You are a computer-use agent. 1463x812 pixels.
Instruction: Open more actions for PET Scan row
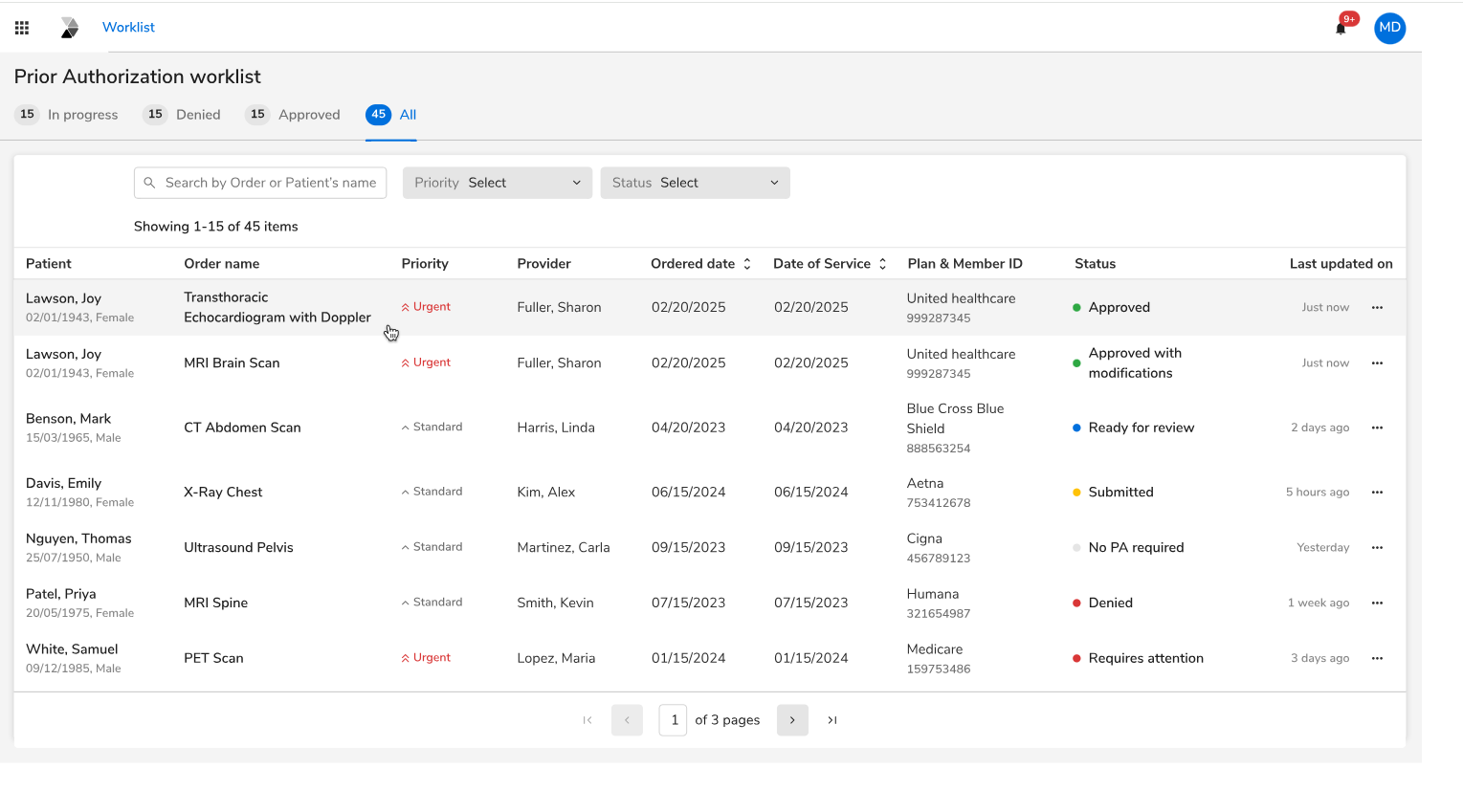click(x=1377, y=658)
